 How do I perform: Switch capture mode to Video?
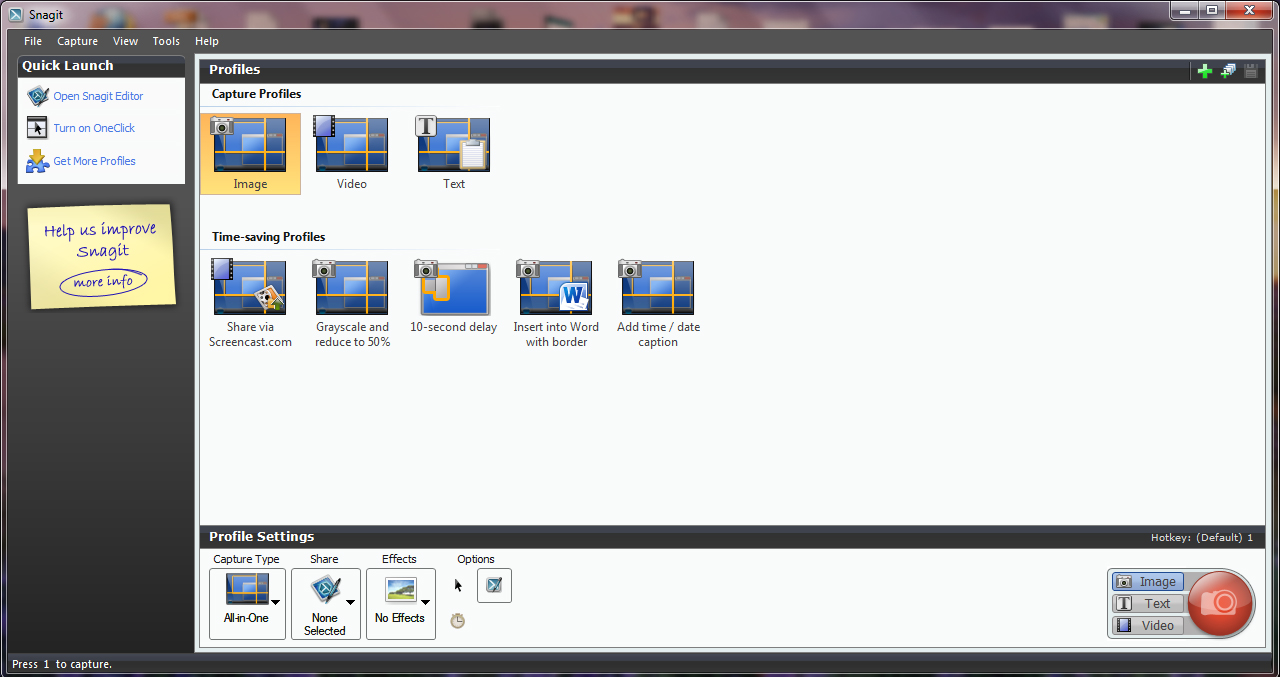pyautogui.click(x=1148, y=626)
